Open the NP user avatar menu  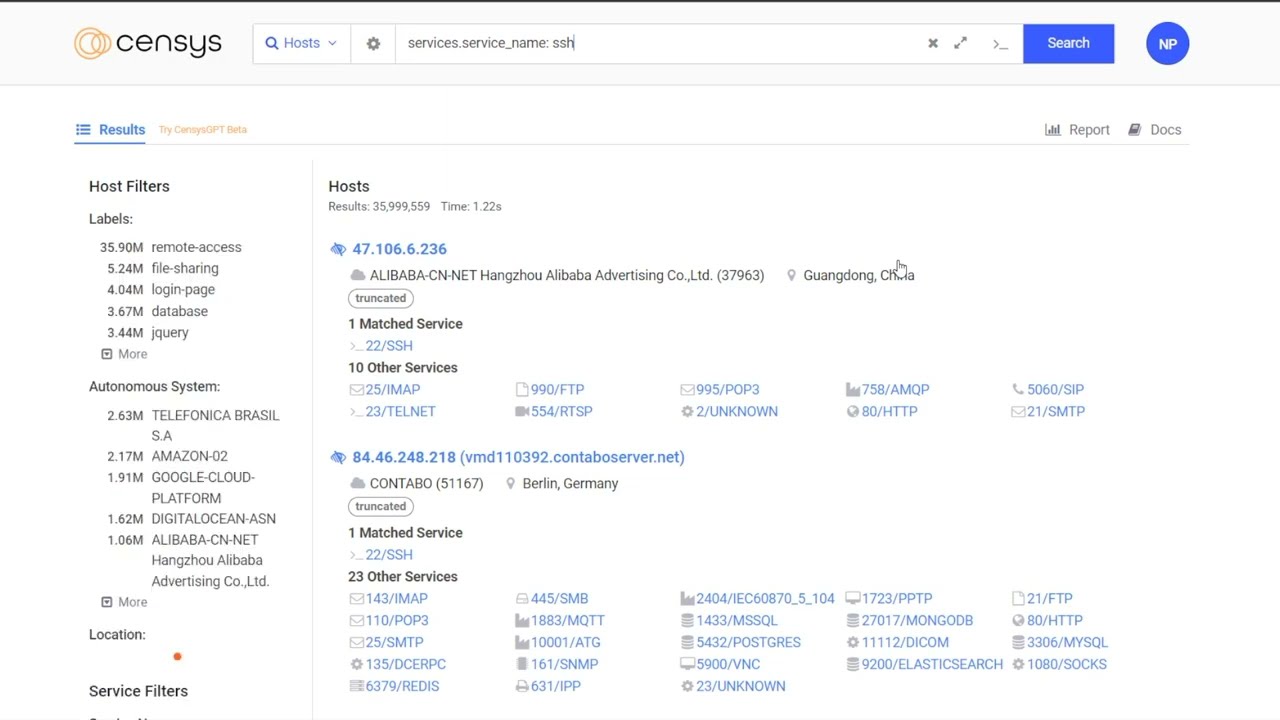click(x=1167, y=44)
